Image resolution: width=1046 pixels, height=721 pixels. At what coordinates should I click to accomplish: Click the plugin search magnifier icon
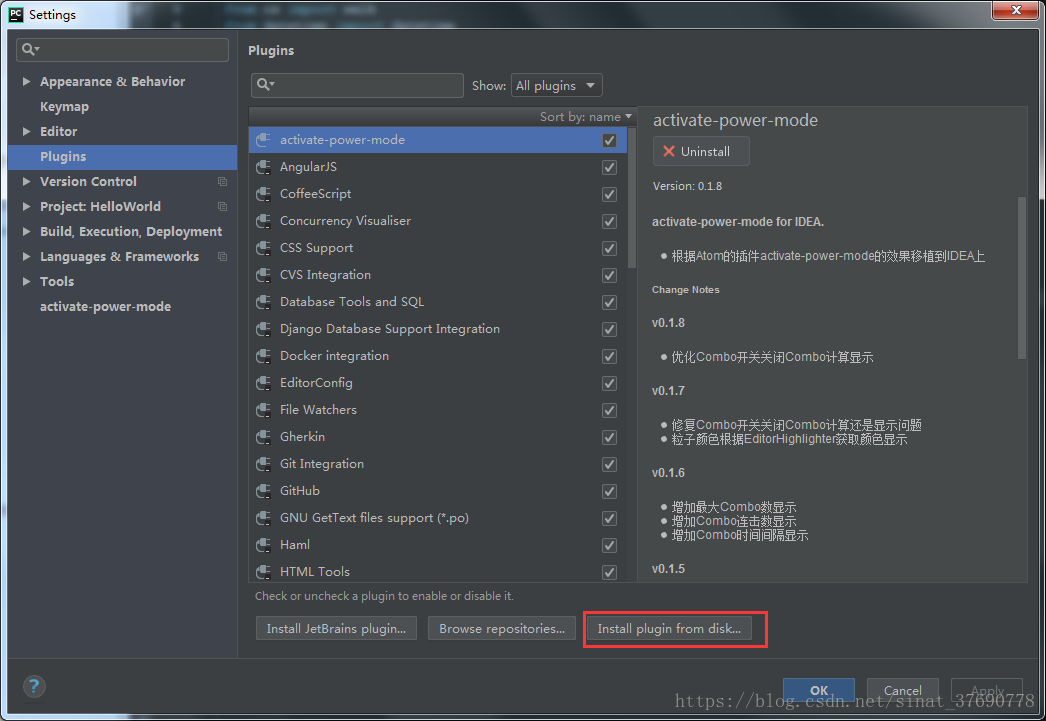(x=266, y=85)
